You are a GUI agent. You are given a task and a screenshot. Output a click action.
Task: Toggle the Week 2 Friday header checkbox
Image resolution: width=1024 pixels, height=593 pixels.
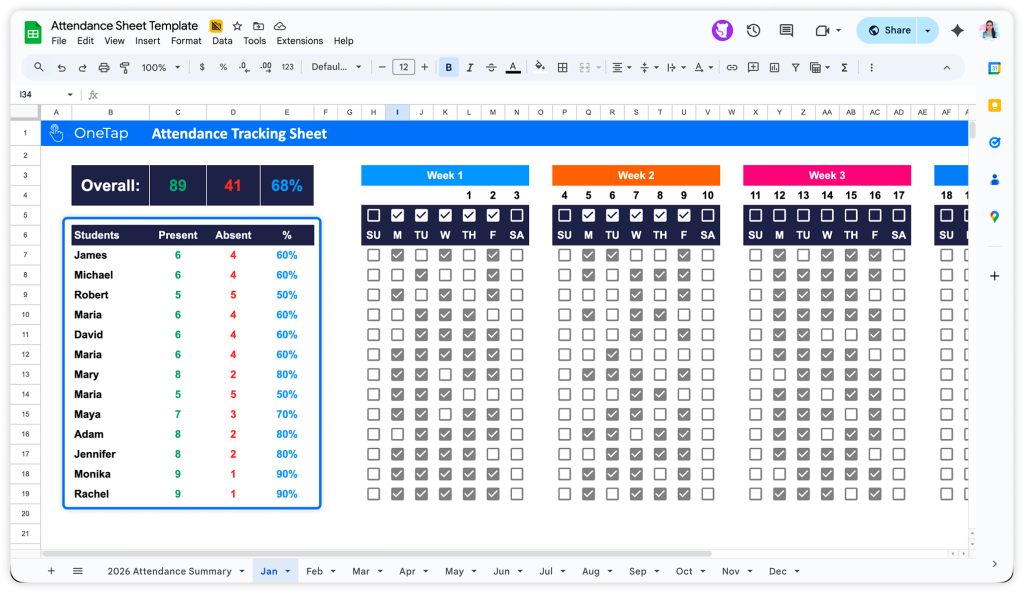click(x=684, y=215)
